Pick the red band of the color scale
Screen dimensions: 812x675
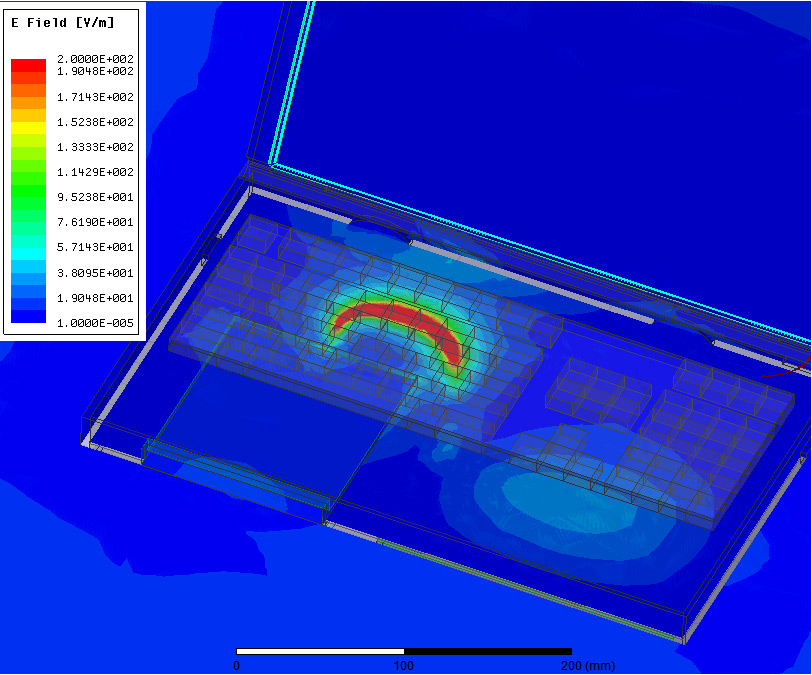28,65
